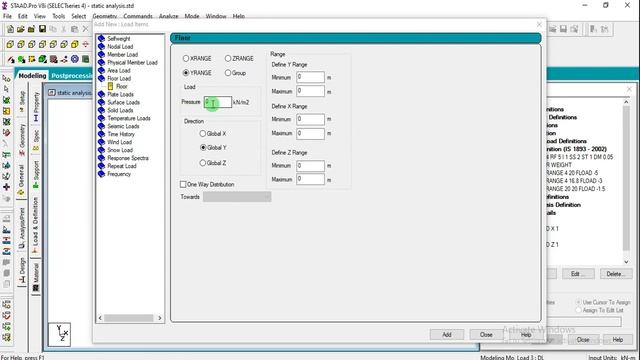Open the Load & Definition vertical tab

tap(36, 225)
